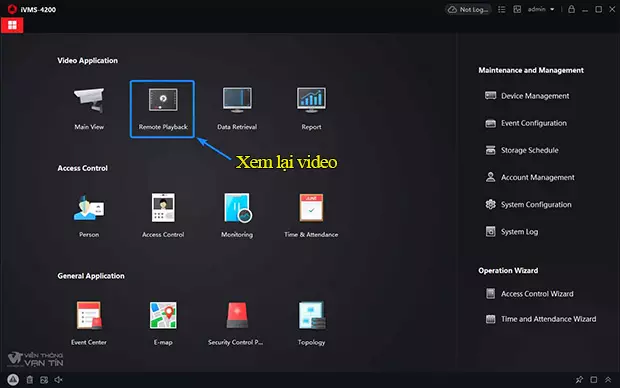
Task: Open the Data Retrieval module
Action: tap(237, 100)
